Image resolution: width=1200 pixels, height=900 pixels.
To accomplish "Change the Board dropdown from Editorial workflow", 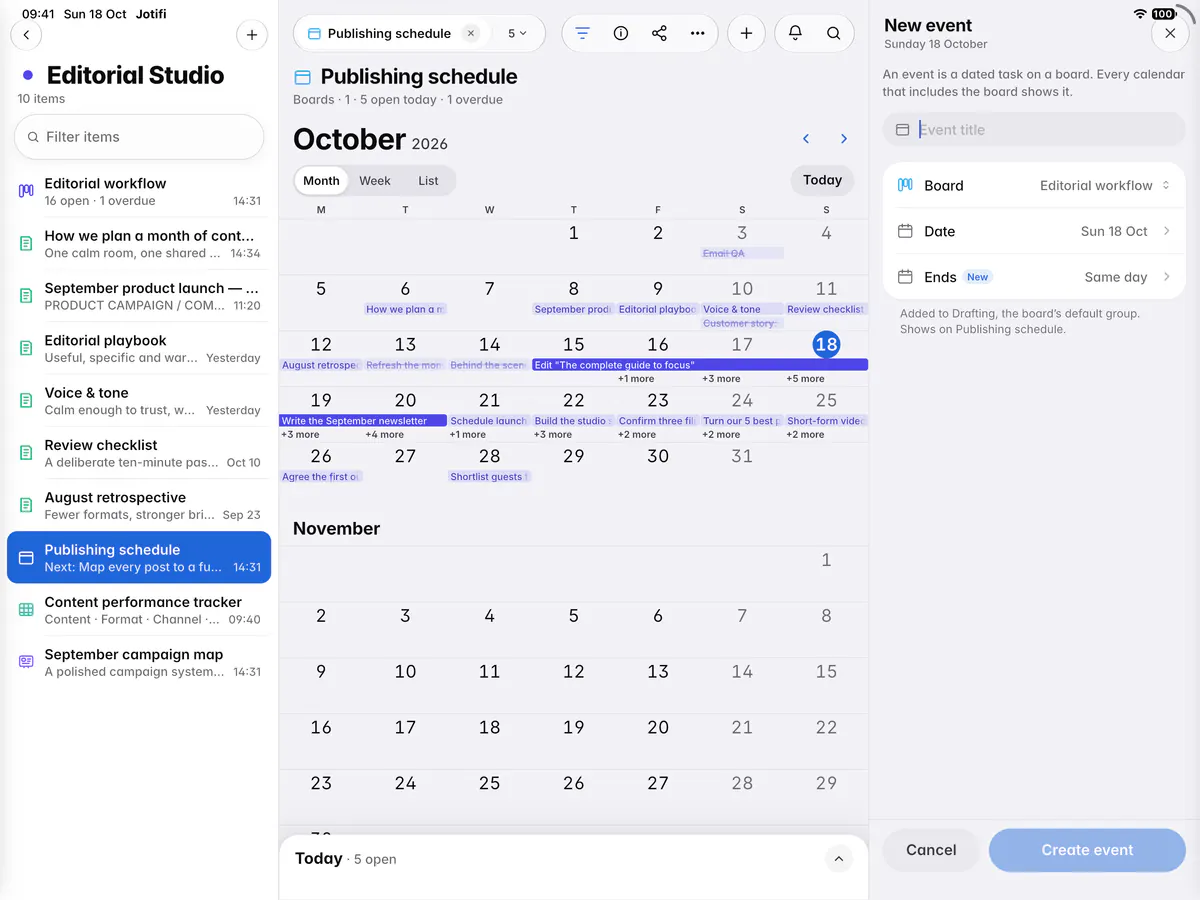I will (1034, 185).
